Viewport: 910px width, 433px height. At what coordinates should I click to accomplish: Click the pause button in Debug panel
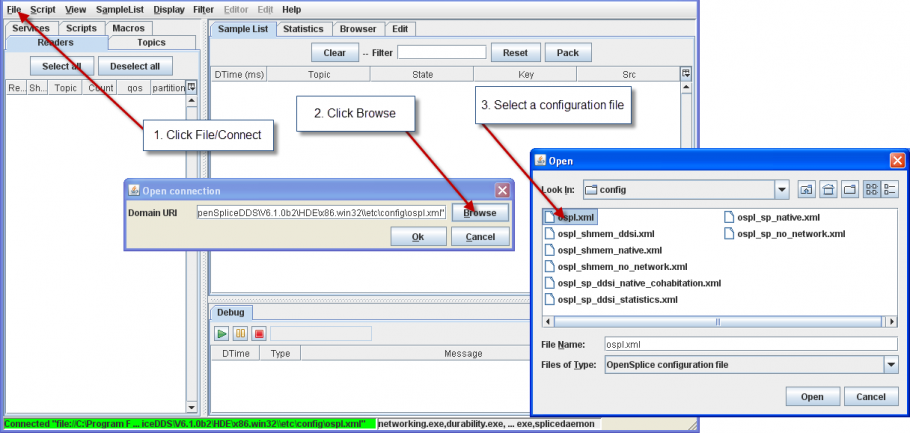click(240, 334)
